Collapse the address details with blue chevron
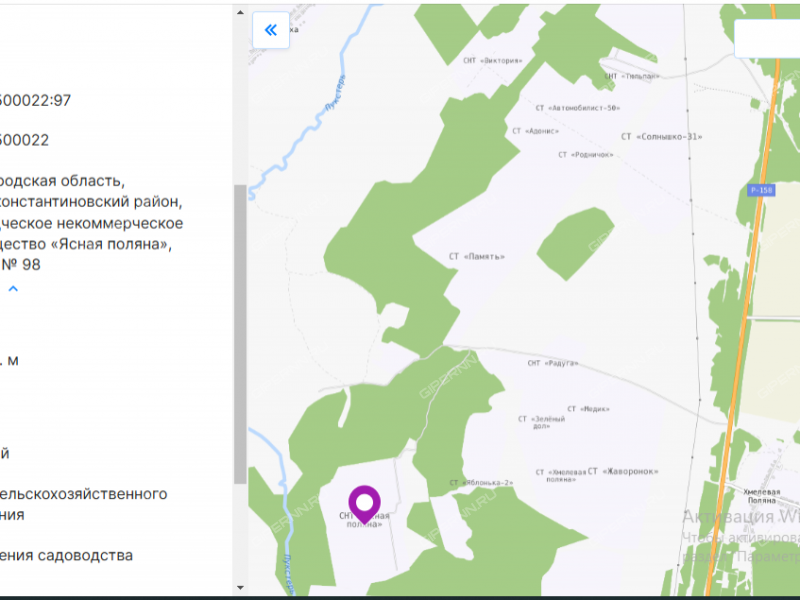The height and width of the screenshot is (600, 800). (14, 289)
